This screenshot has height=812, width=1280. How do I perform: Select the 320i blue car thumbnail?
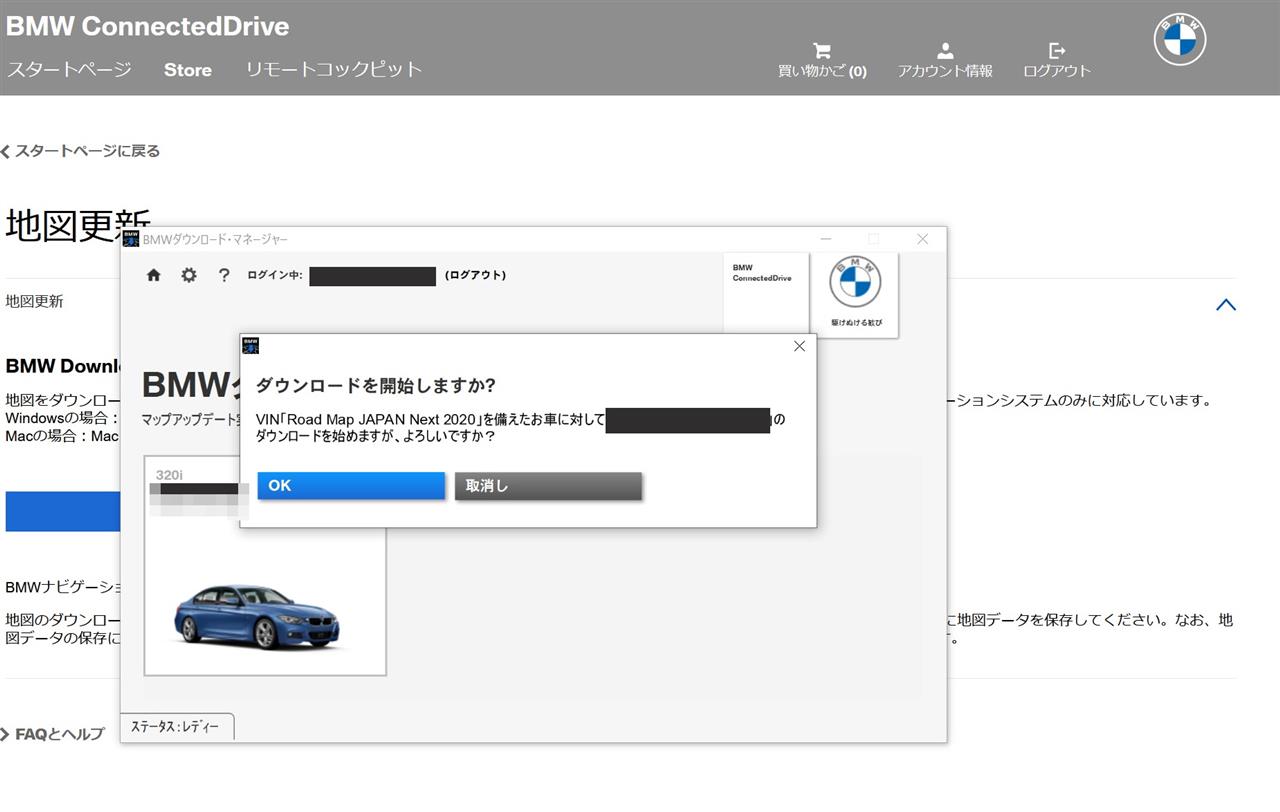tap(265, 566)
